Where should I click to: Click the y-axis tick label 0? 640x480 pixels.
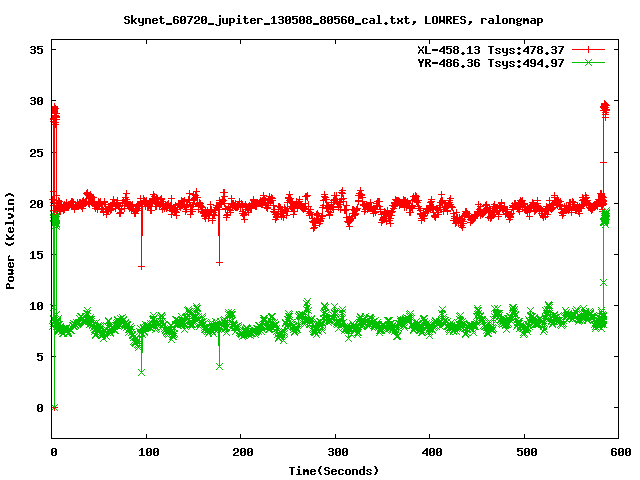coord(40,408)
